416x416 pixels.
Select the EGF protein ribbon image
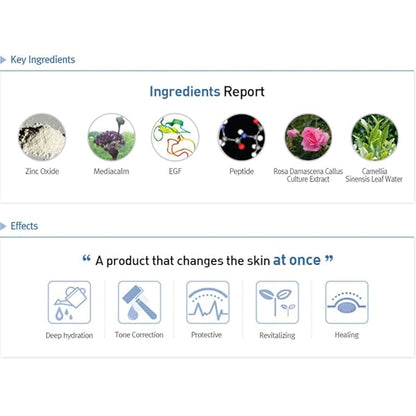coord(175,137)
